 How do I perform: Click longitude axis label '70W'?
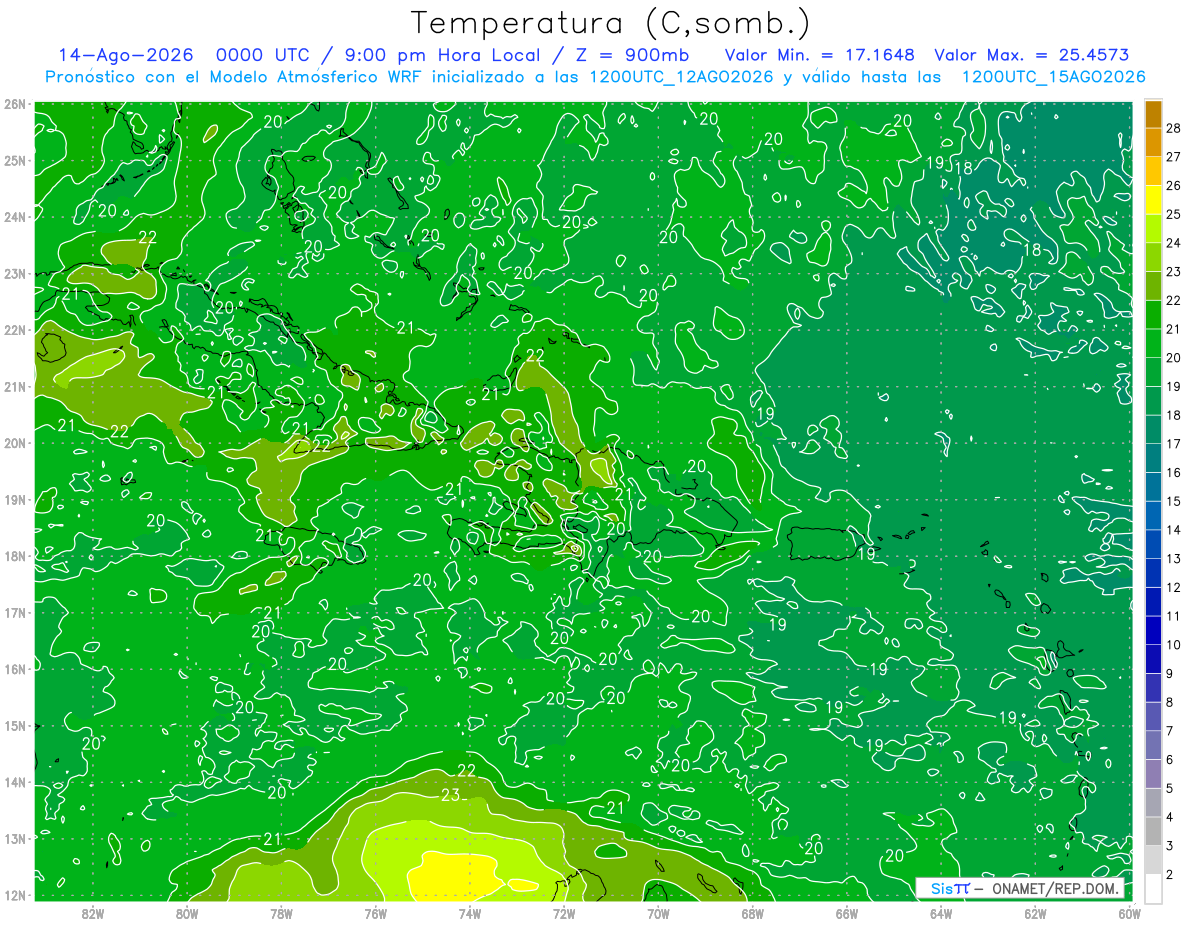(658, 913)
